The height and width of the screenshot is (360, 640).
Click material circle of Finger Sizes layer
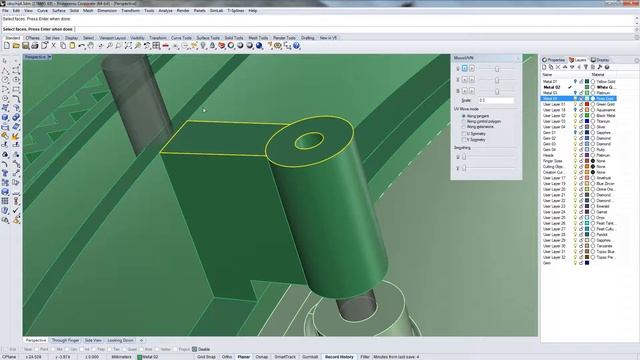593,161
